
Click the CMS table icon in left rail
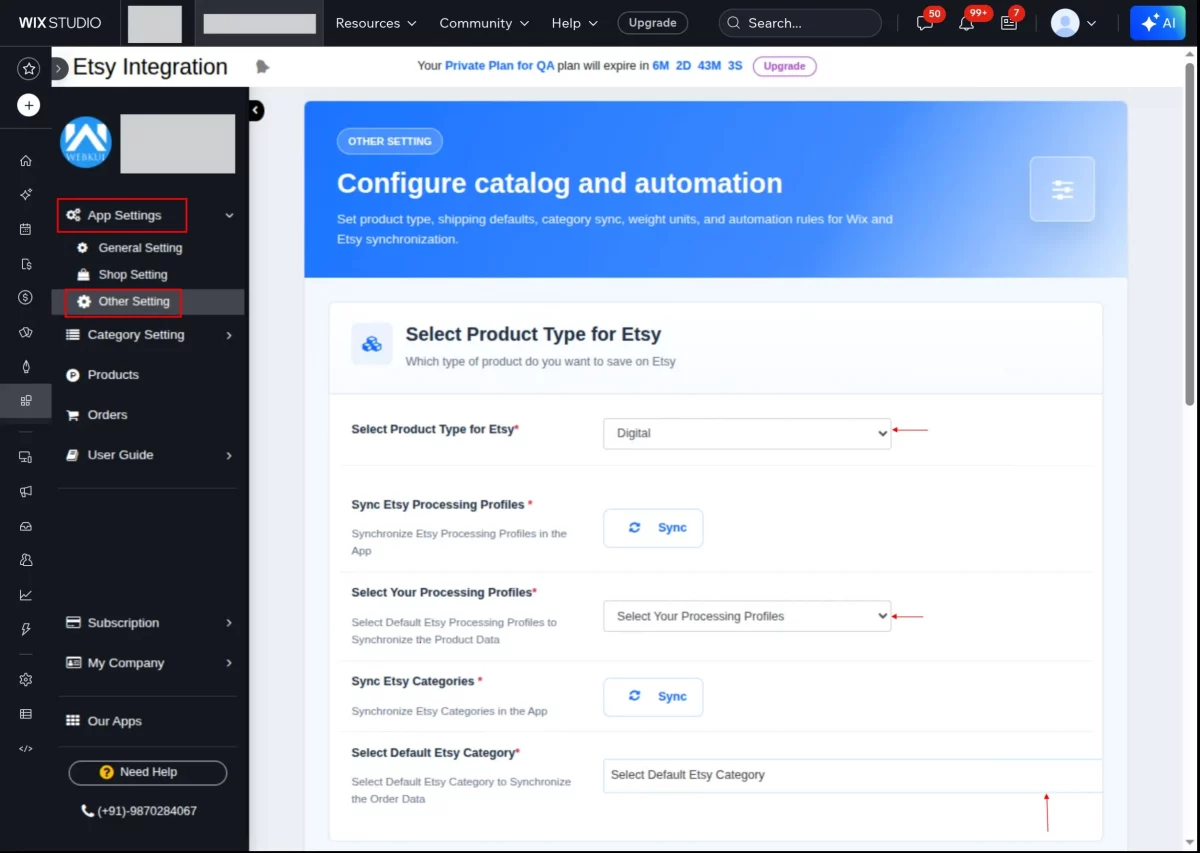26,714
